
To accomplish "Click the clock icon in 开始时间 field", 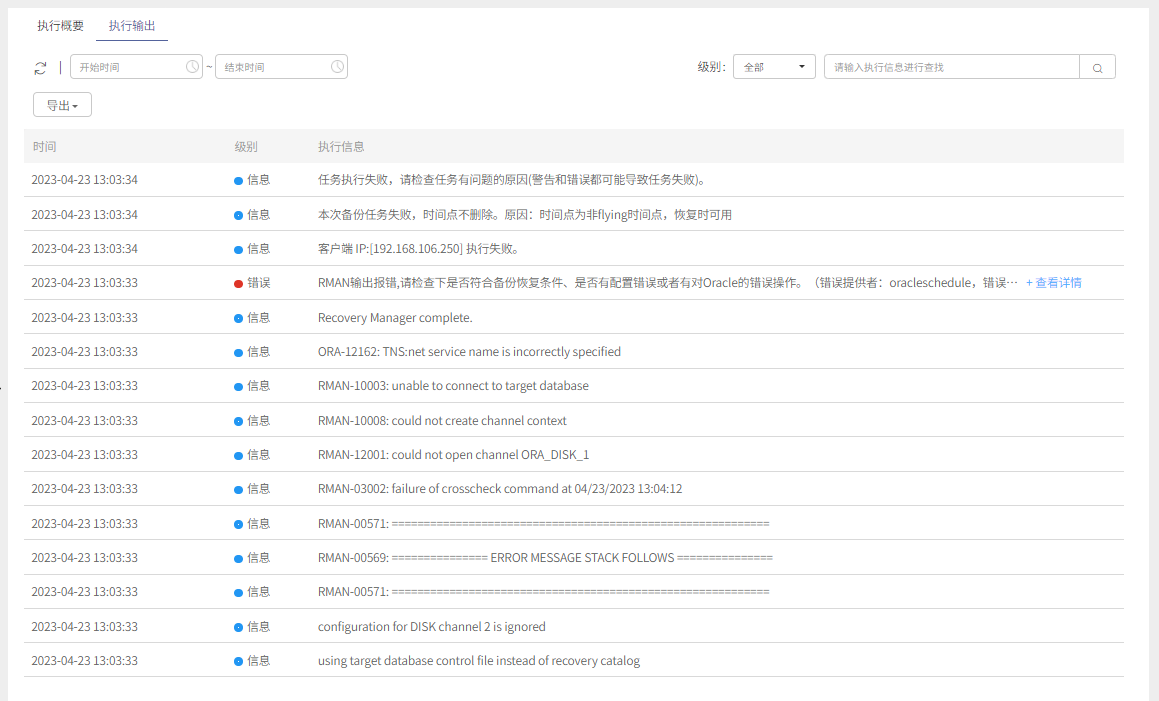I will (x=192, y=67).
